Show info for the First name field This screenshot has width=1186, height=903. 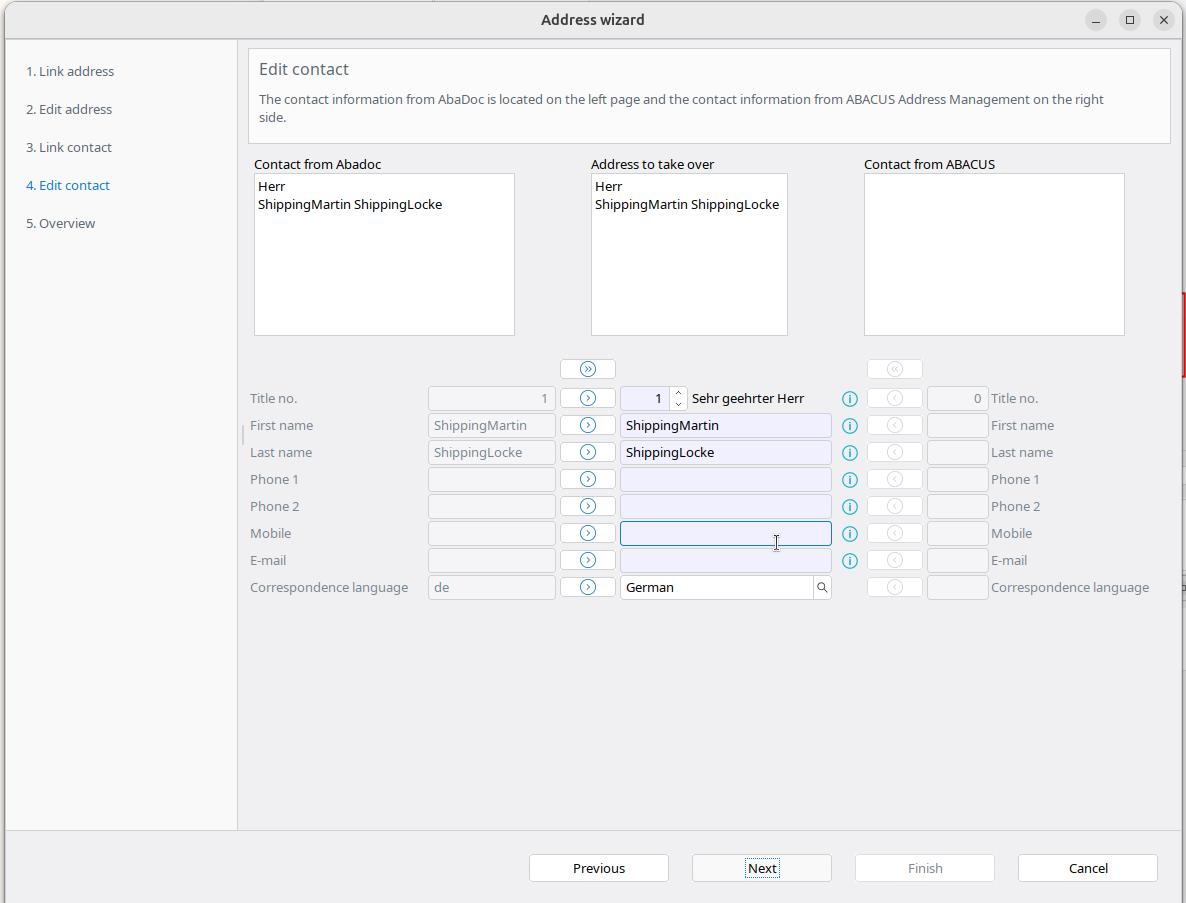pyautogui.click(x=850, y=426)
